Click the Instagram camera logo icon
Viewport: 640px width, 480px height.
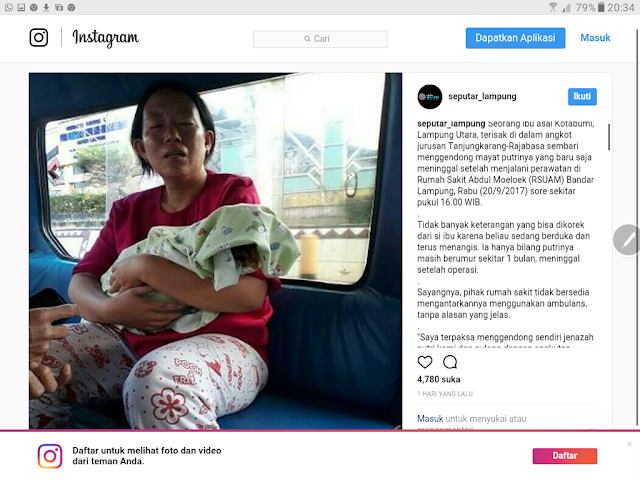pyautogui.click(x=39, y=38)
